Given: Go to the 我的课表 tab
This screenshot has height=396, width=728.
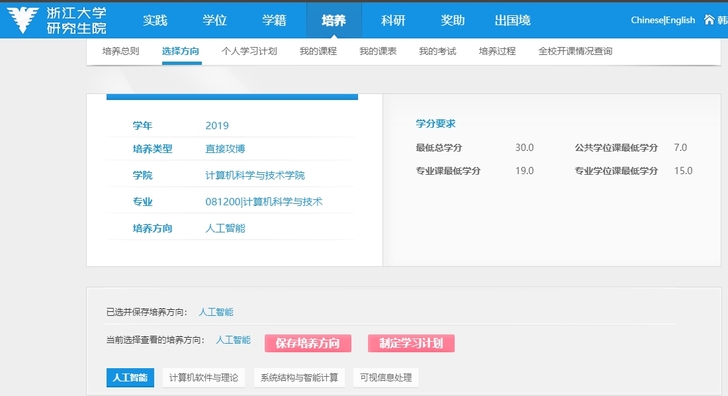Looking at the screenshot, I should pyautogui.click(x=378, y=51).
